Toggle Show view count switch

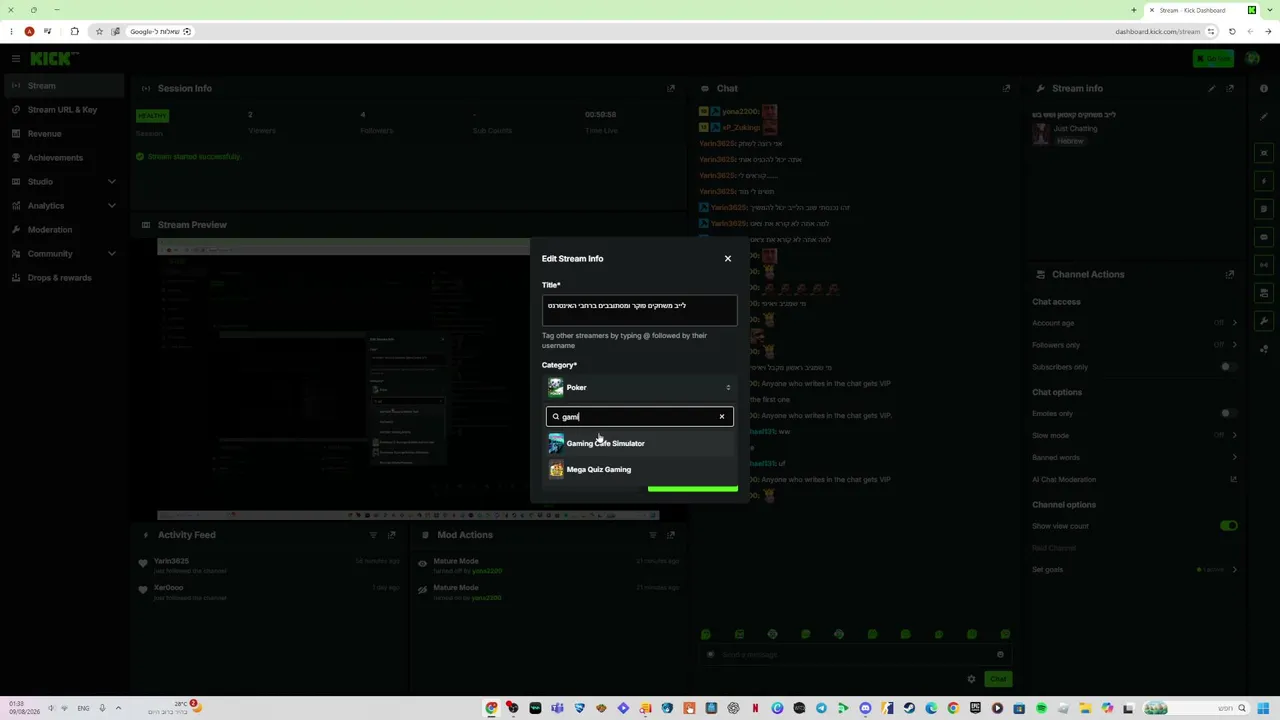(x=1228, y=526)
